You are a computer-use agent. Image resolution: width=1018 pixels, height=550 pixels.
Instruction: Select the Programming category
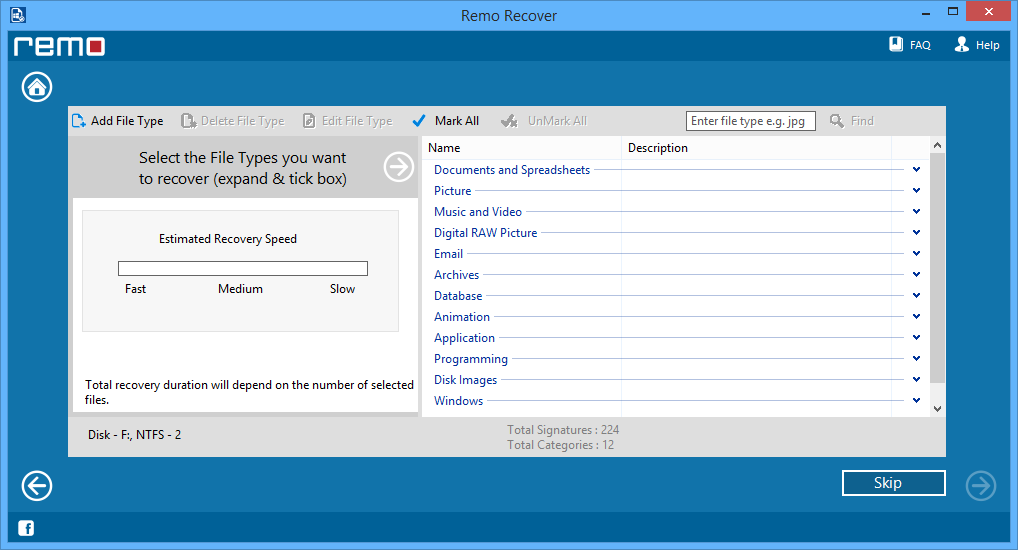(471, 358)
